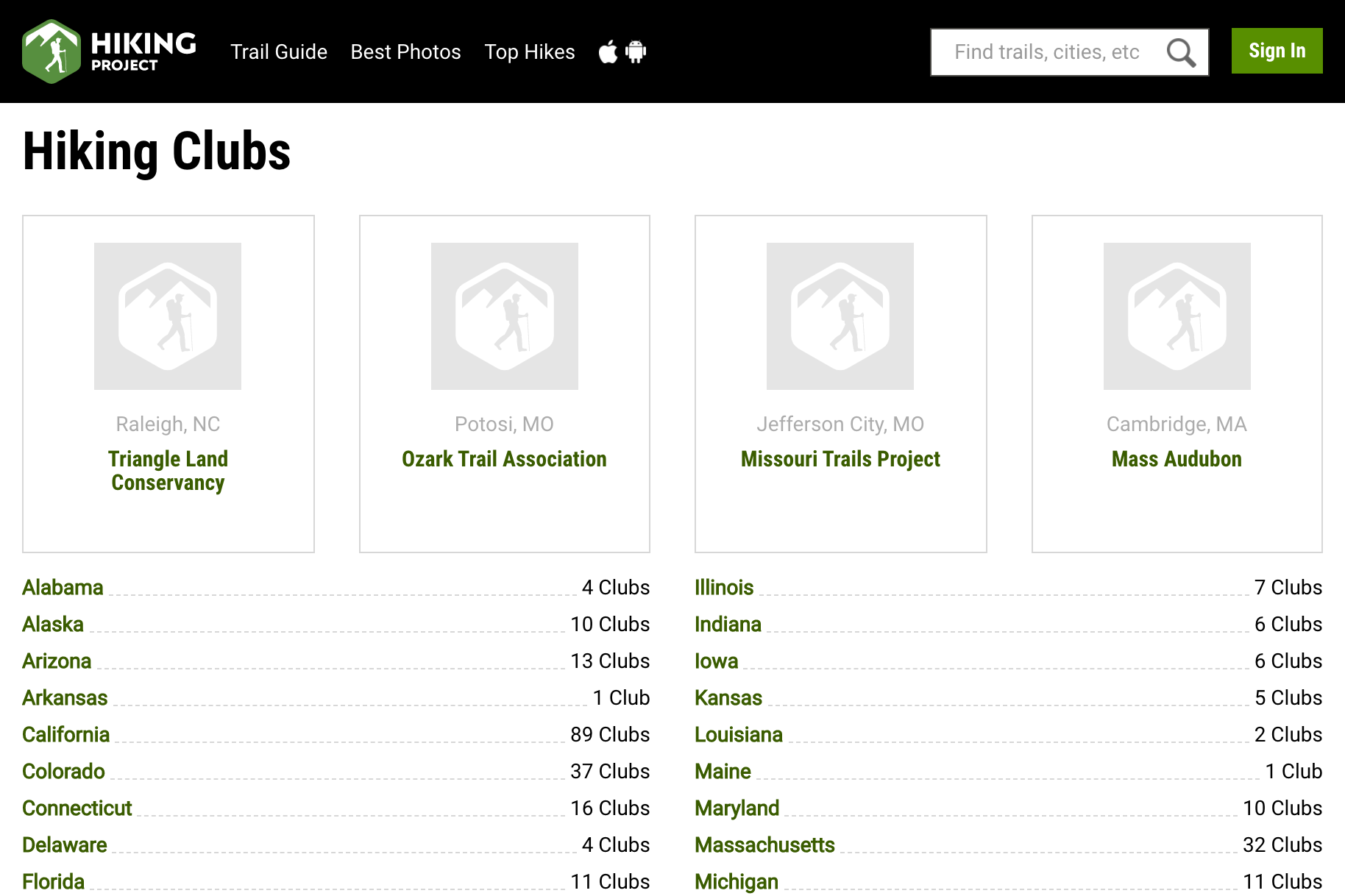Image resolution: width=1345 pixels, height=896 pixels.
Task: Choose Illinois from the state list
Action: pos(725,588)
